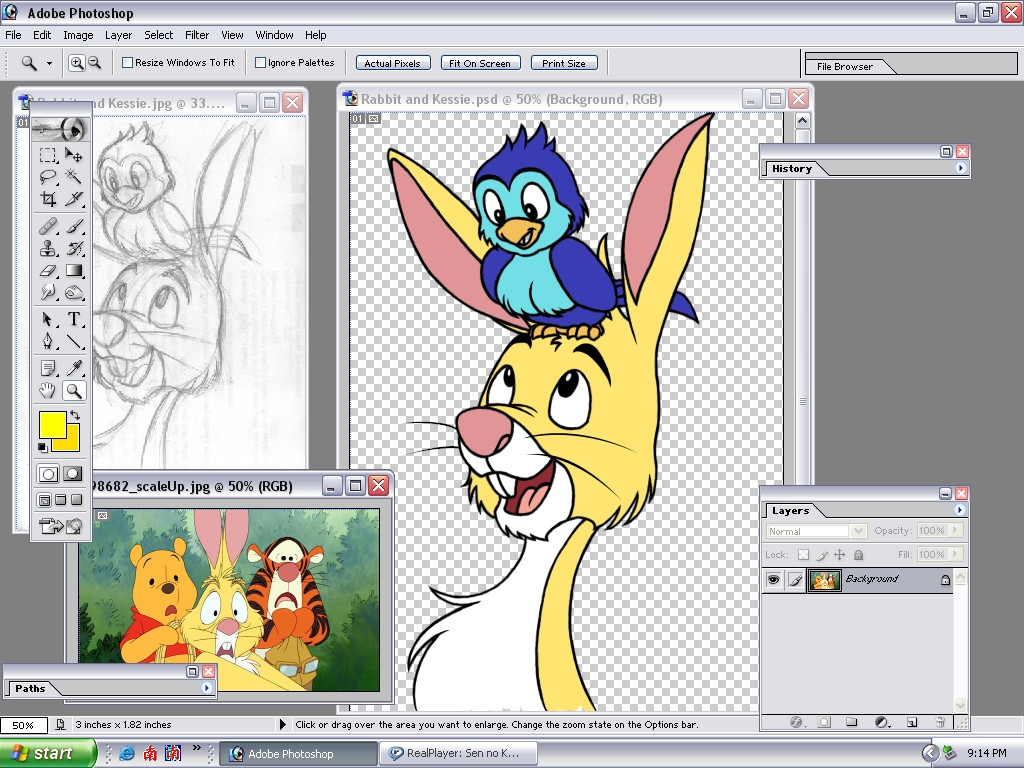This screenshot has width=1024, height=768.
Task: Select the Magic Wand tool
Action: click(x=74, y=176)
